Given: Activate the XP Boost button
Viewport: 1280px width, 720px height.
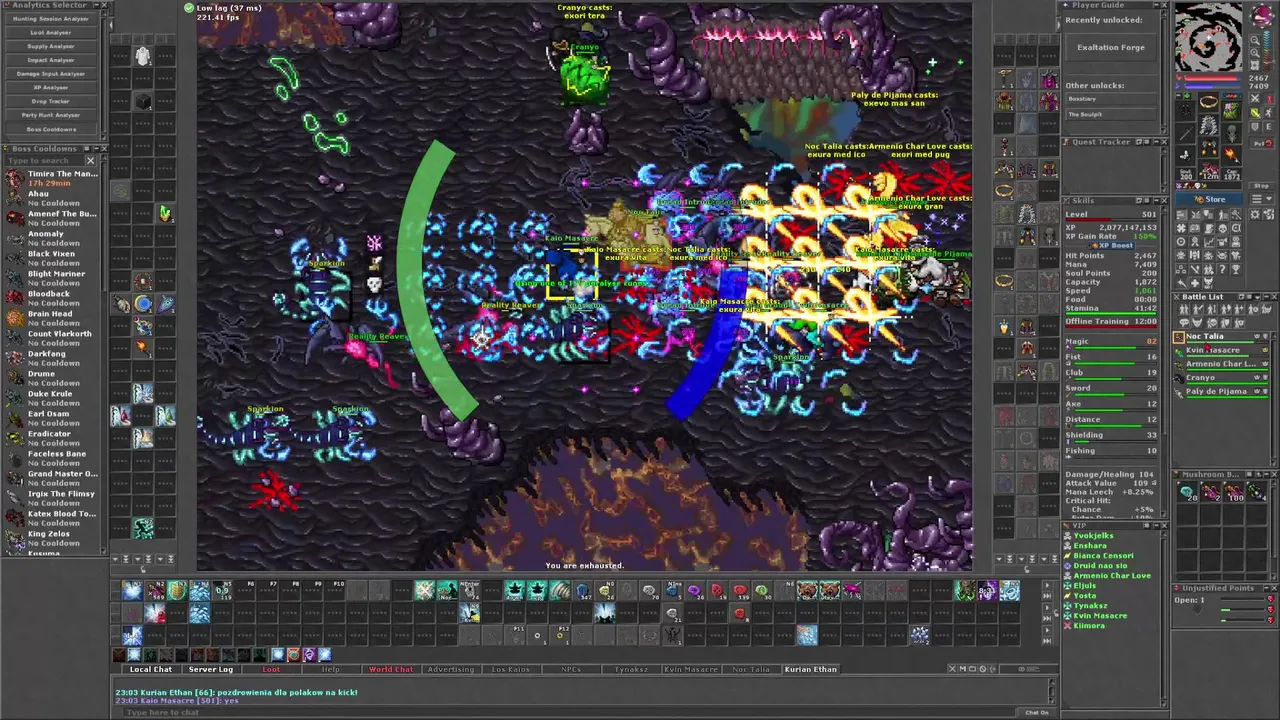Looking at the screenshot, I should pos(1112,246).
